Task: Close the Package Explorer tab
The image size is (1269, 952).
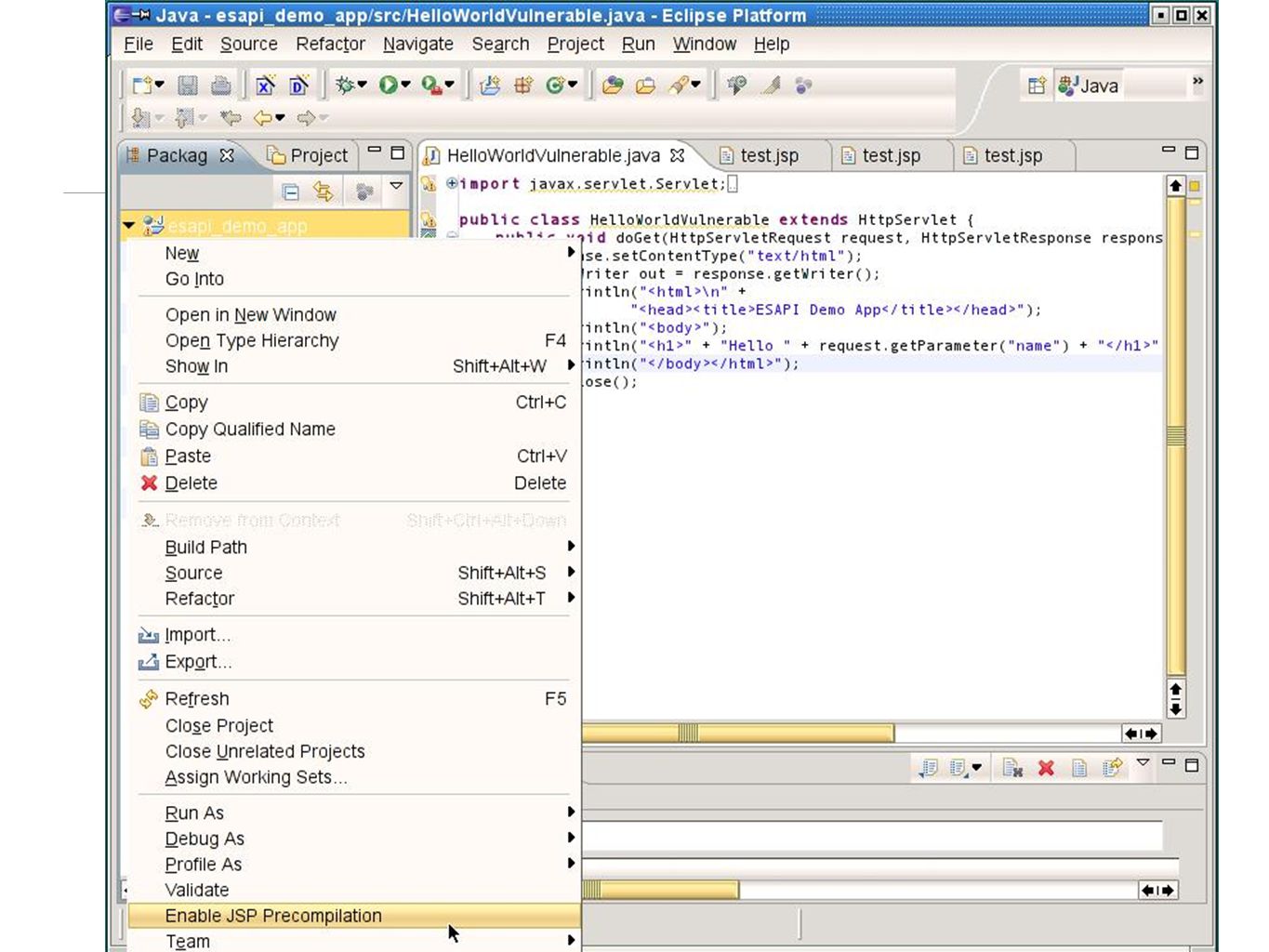Action: pos(226,155)
